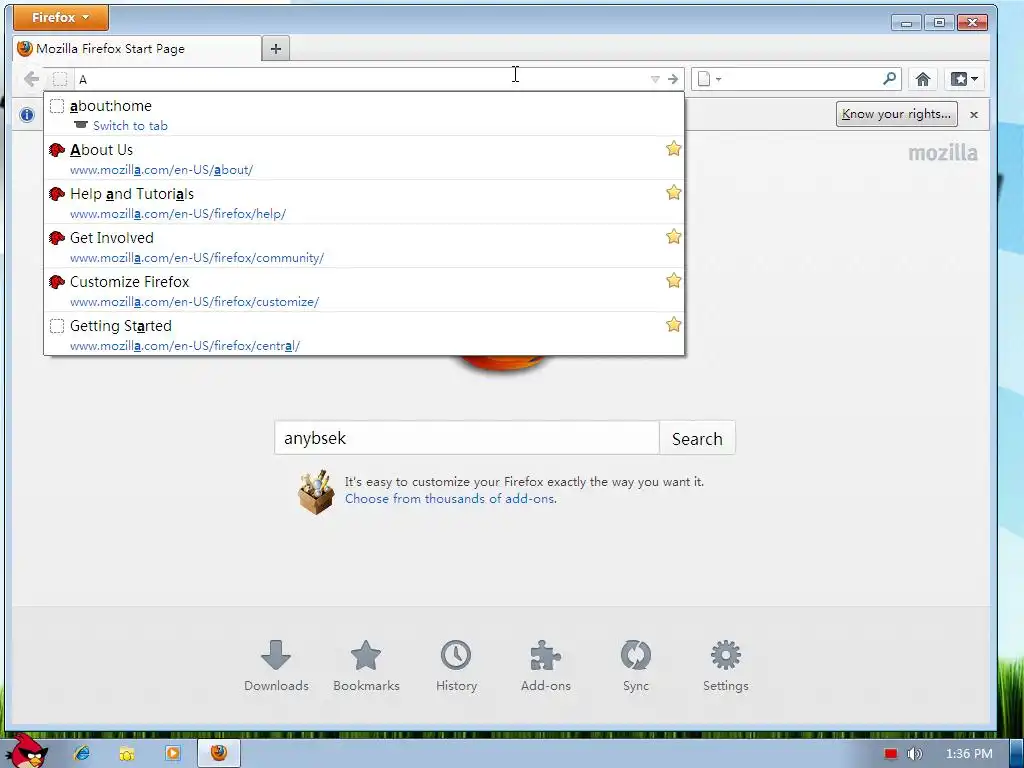Click the Search button on start page
This screenshot has height=768, width=1024.
[697, 438]
